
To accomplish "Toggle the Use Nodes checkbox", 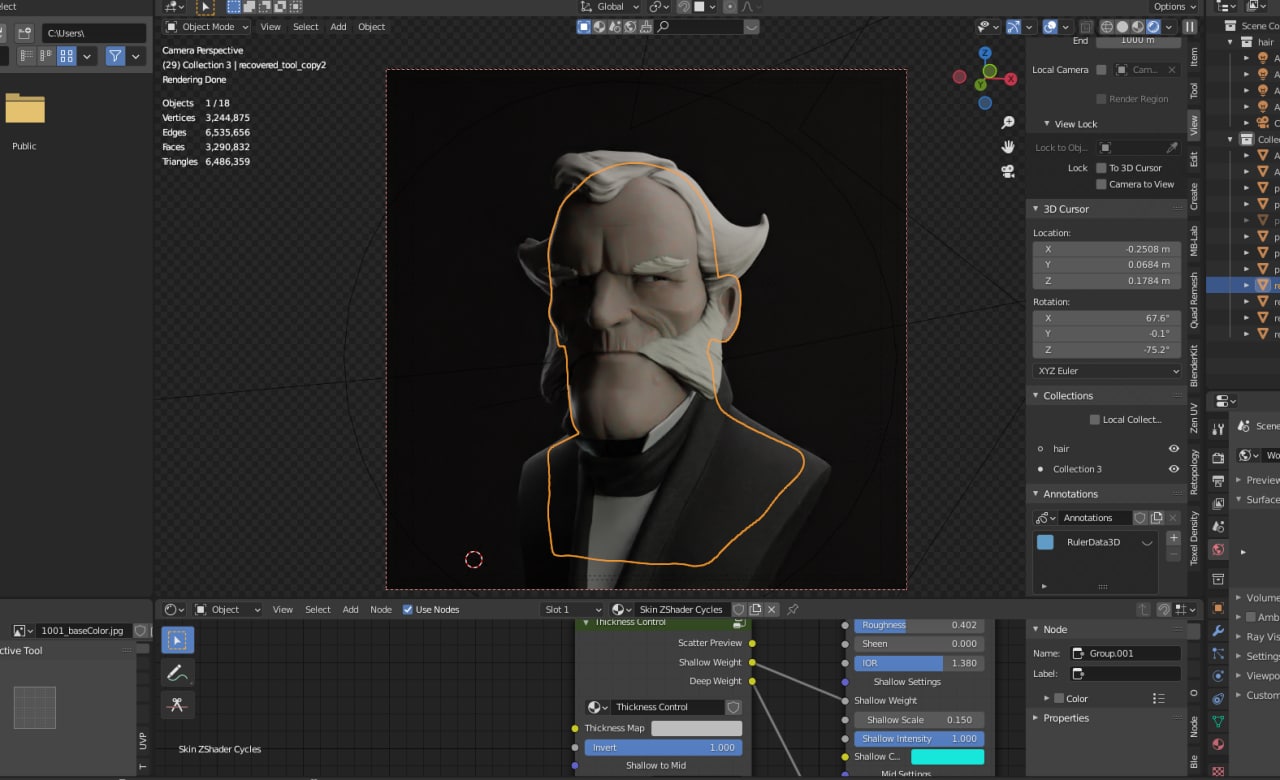I will 408,609.
